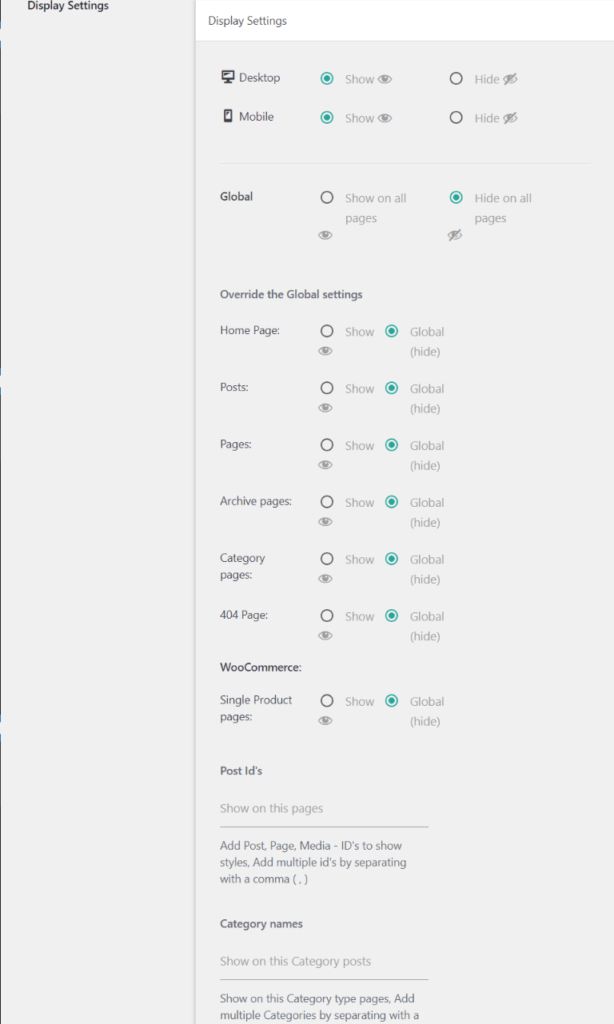
Task: Select Show radio for Posts
Action: (x=327, y=389)
